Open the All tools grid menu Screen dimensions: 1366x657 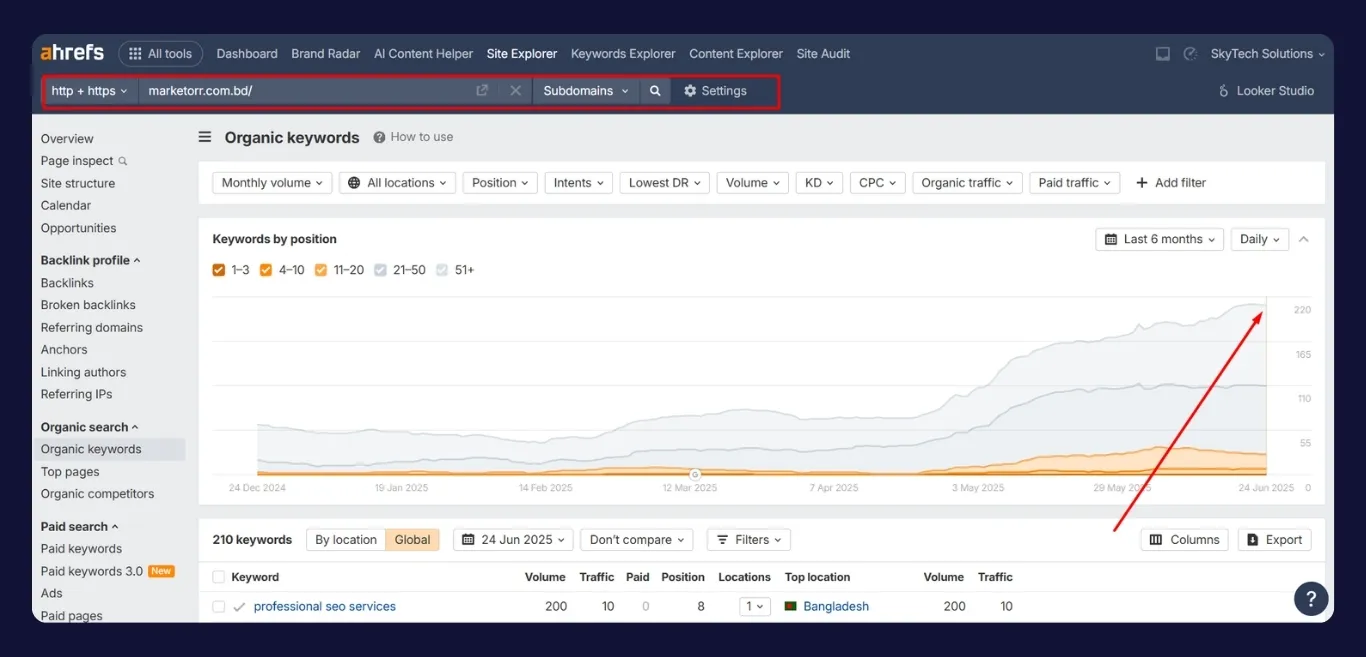click(161, 54)
